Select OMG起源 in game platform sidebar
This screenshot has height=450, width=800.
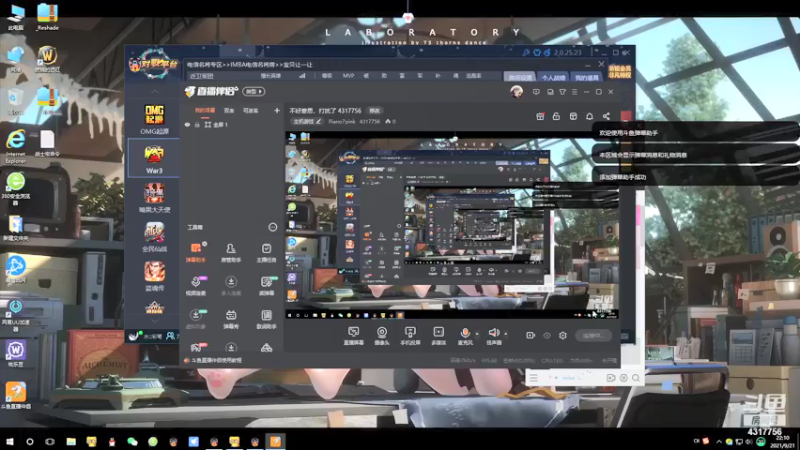coord(154,119)
